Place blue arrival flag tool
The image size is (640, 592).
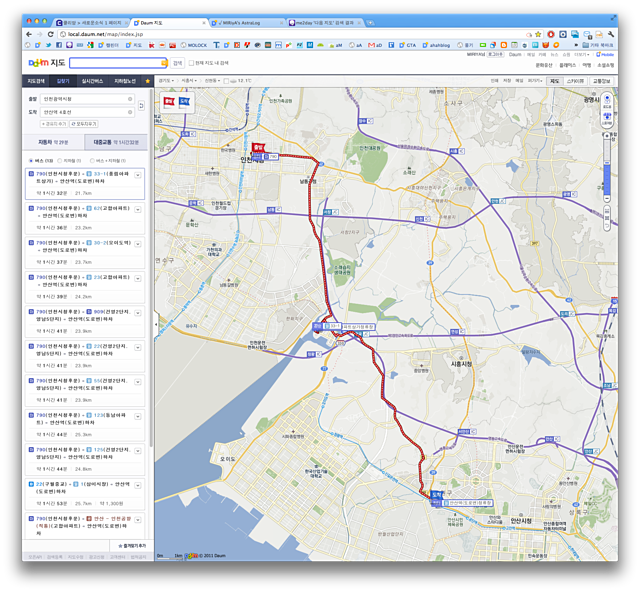click(x=184, y=102)
